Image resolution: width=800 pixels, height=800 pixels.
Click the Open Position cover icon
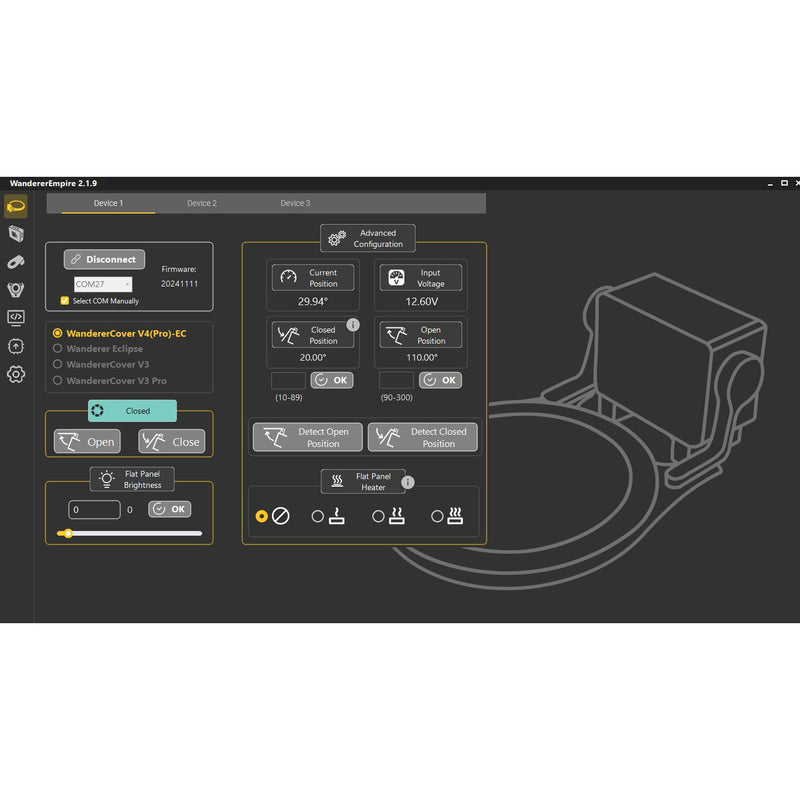pyautogui.click(x=396, y=335)
